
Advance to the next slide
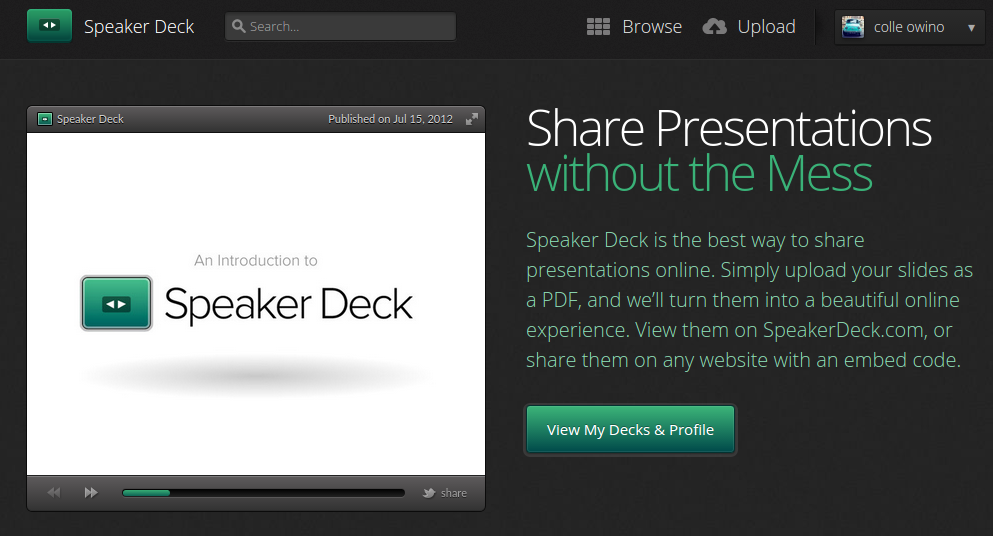(91, 492)
